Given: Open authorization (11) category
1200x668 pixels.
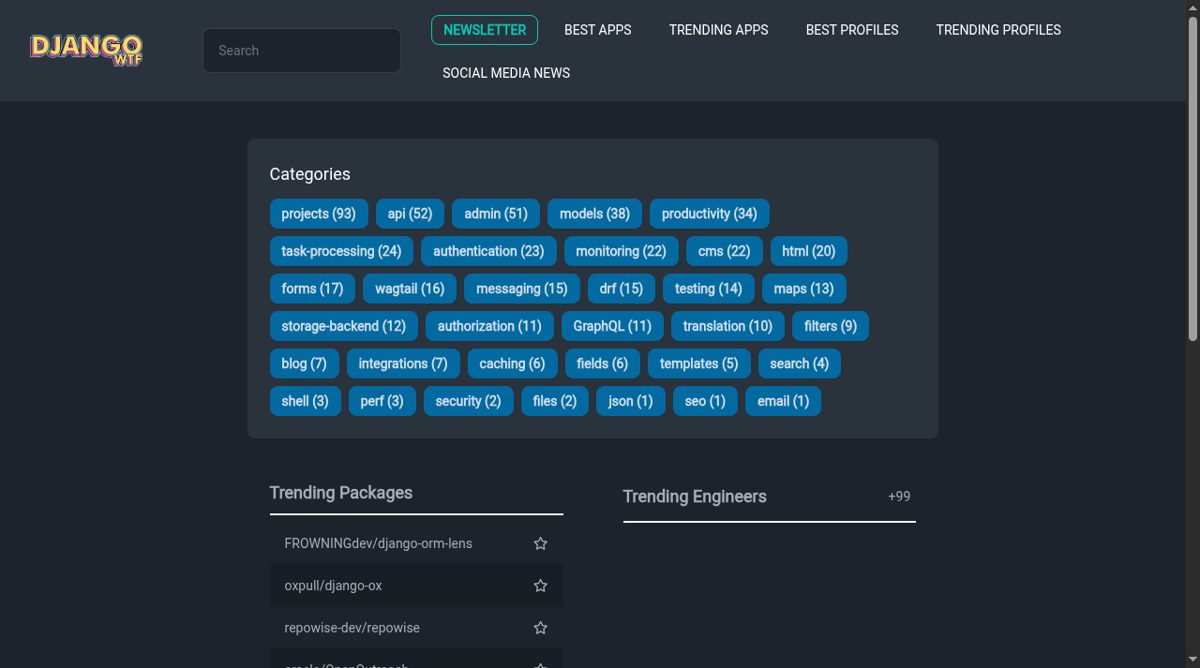Looking at the screenshot, I should click(x=489, y=326).
